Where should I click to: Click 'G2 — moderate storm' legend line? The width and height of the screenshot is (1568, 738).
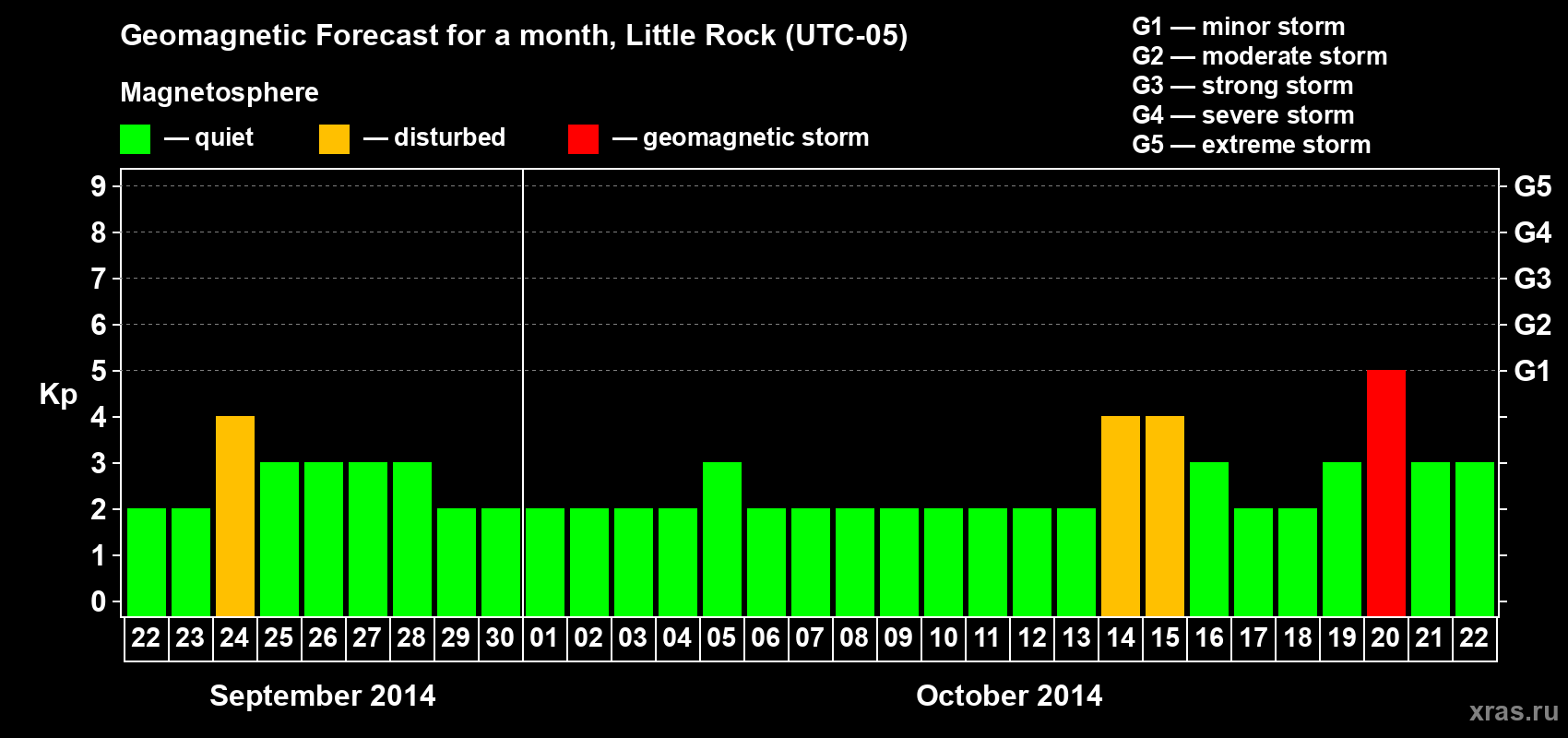coord(1259,56)
